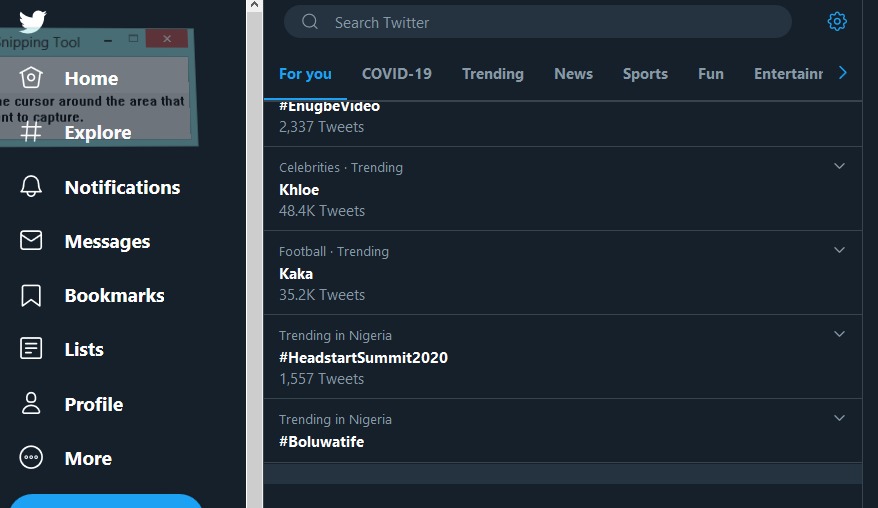The width and height of the screenshot is (878, 508).
Task: Click the 1,557 Tweets count
Action: 321,379
